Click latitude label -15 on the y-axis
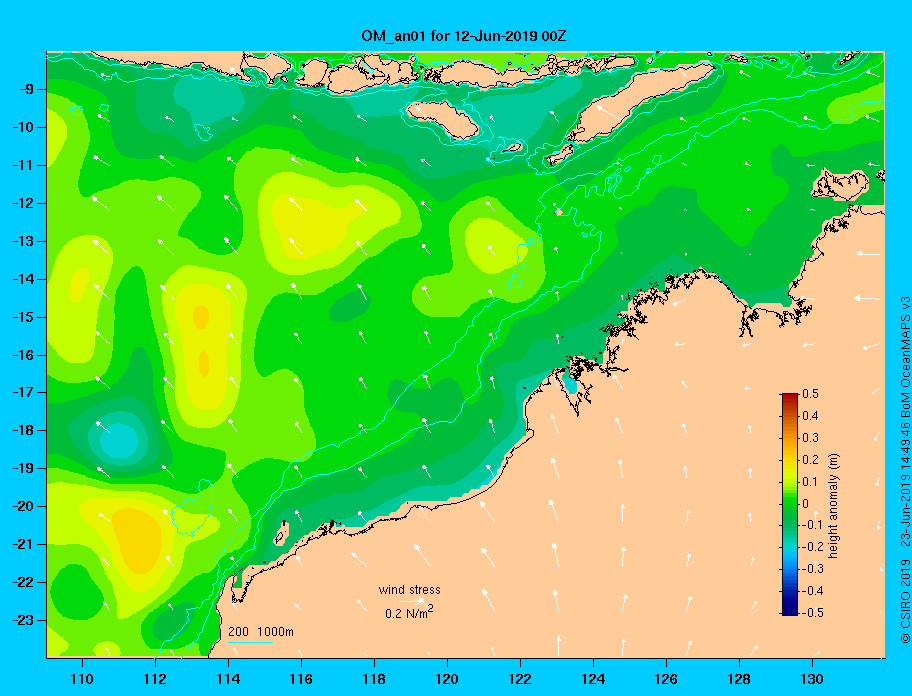This screenshot has width=912, height=696. (x=25, y=317)
